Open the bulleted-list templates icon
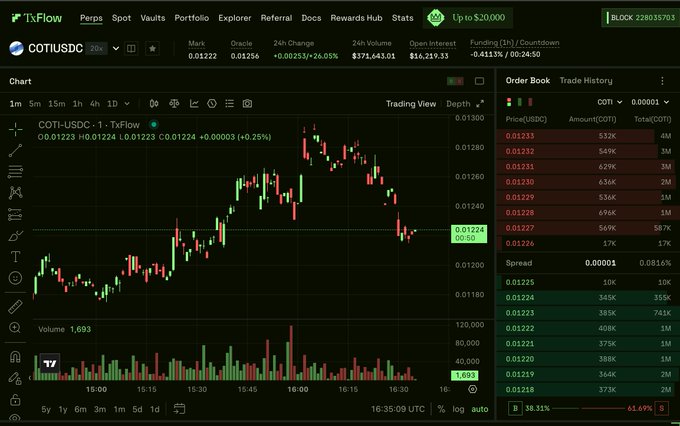The width and height of the screenshot is (680, 426). point(229,104)
